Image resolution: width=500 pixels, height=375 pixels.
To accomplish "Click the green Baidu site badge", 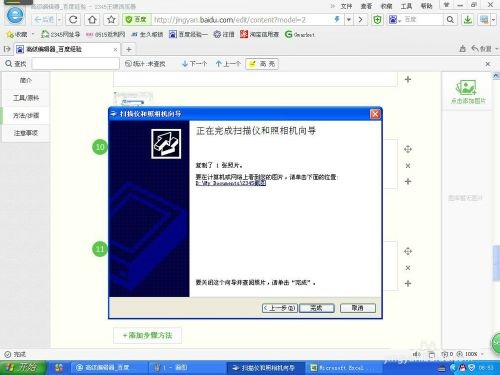I will (137, 20).
